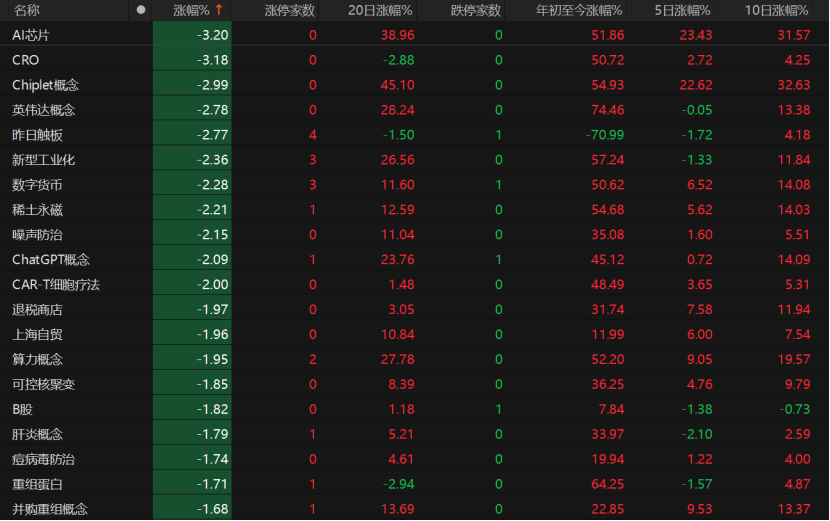Select the ChatGPT概念 row
Viewport: 830px width, 521px height.
click(50, 260)
